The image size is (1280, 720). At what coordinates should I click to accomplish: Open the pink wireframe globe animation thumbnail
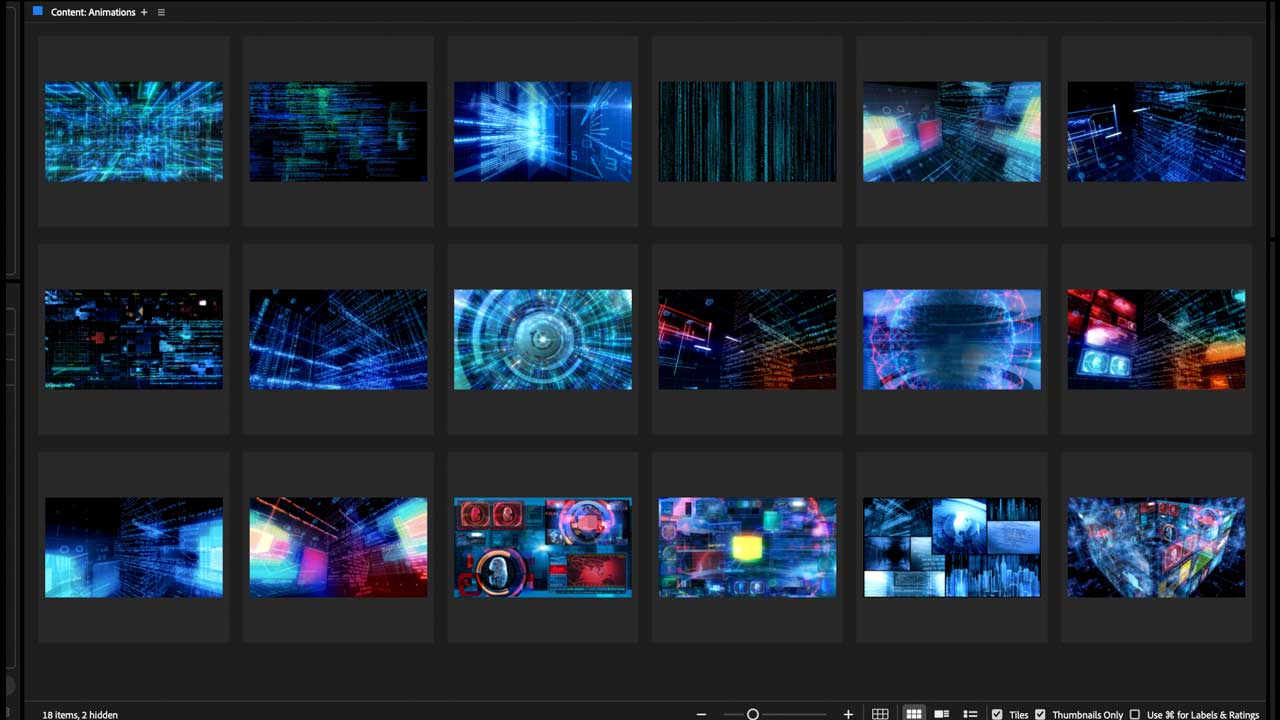(x=951, y=339)
